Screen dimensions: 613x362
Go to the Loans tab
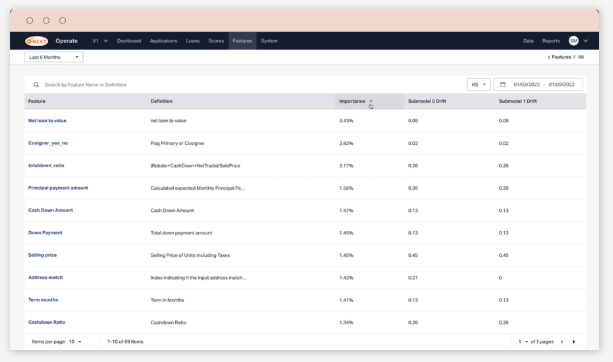(x=193, y=41)
